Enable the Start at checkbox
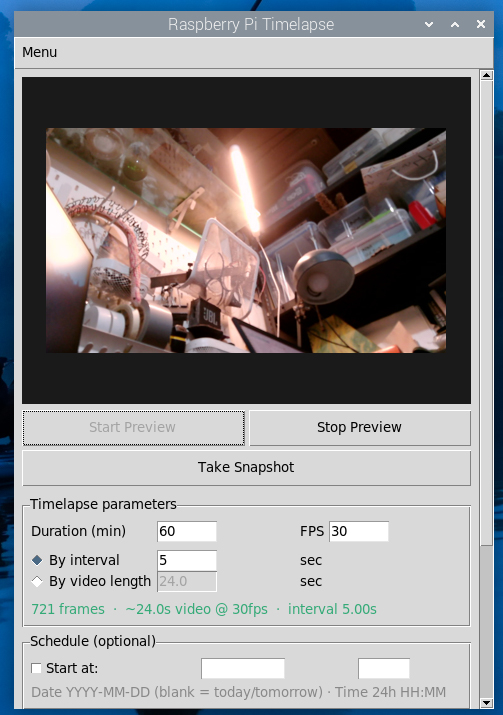 (36, 668)
